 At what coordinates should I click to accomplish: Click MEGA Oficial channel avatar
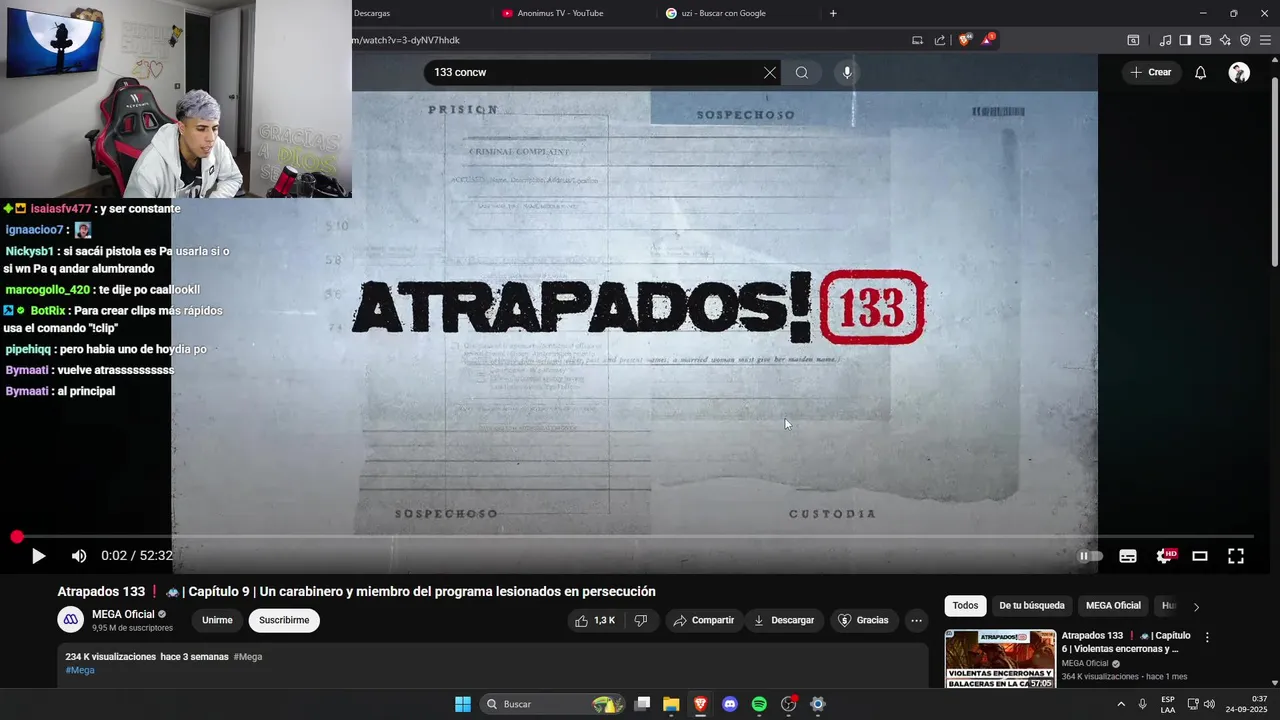click(x=70, y=620)
